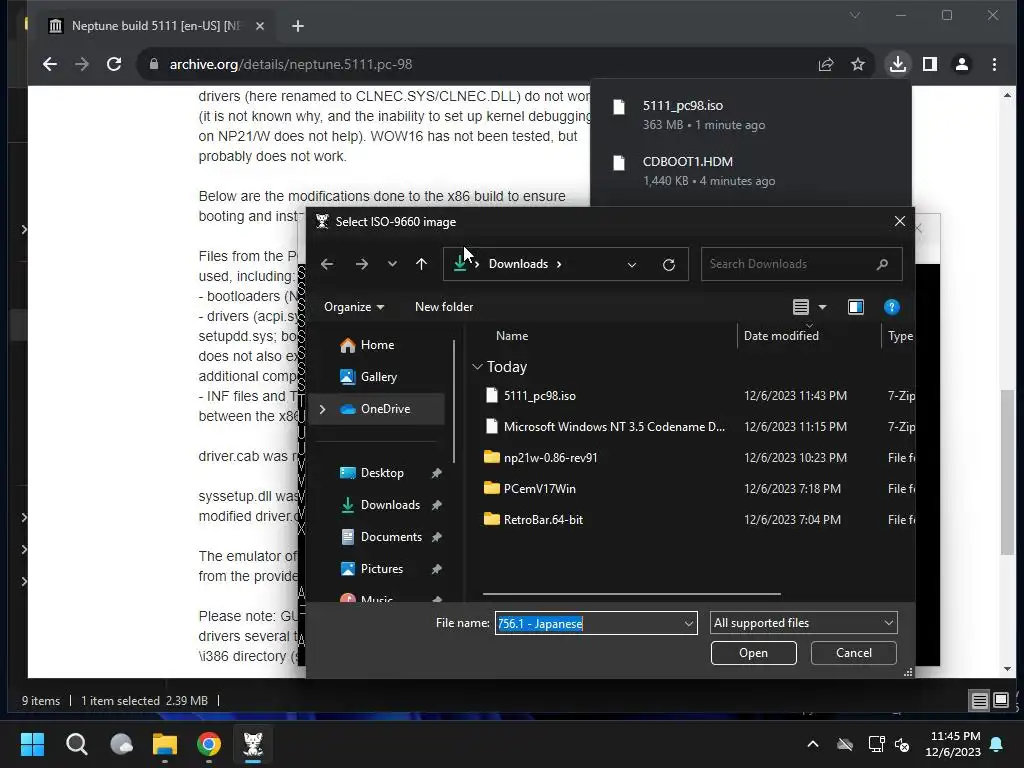Open the notification bell icon

point(997,744)
